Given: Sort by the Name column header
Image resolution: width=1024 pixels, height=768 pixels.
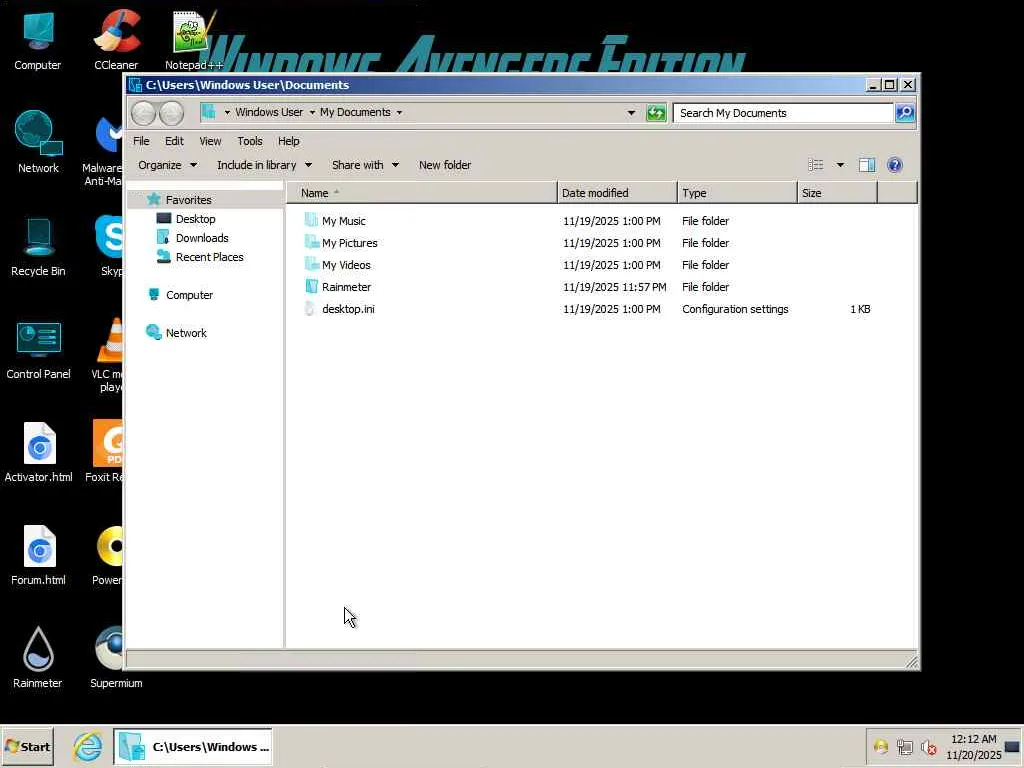Looking at the screenshot, I should [x=422, y=193].
